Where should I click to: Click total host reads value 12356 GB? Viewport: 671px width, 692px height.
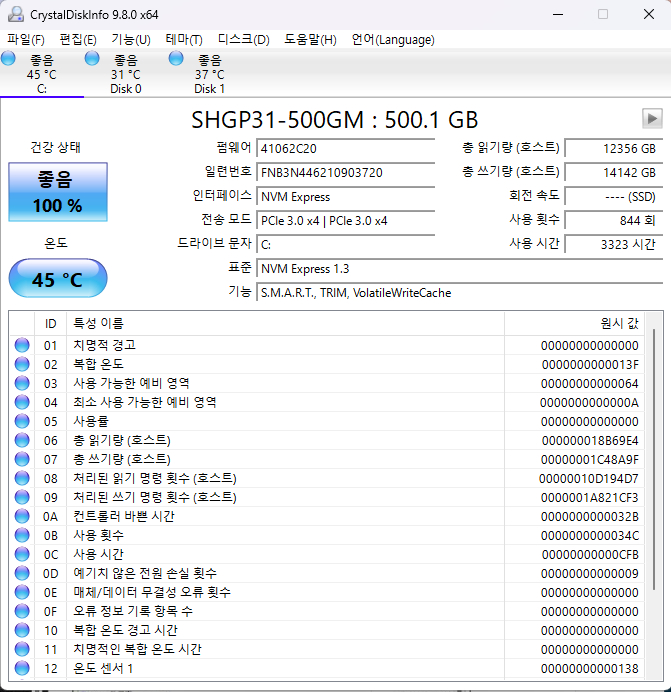(x=614, y=148)
